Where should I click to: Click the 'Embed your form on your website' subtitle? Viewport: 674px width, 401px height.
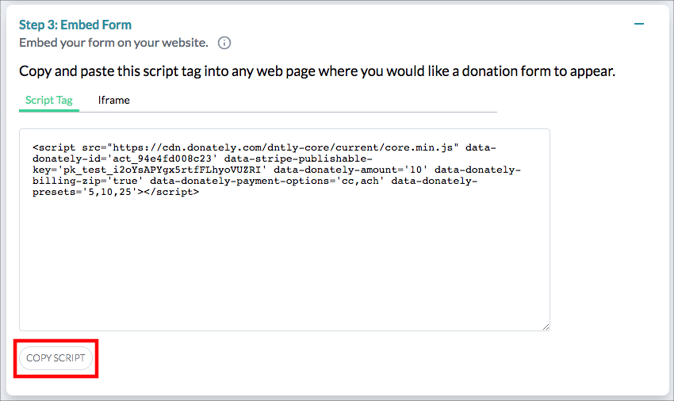coord(113,43)
